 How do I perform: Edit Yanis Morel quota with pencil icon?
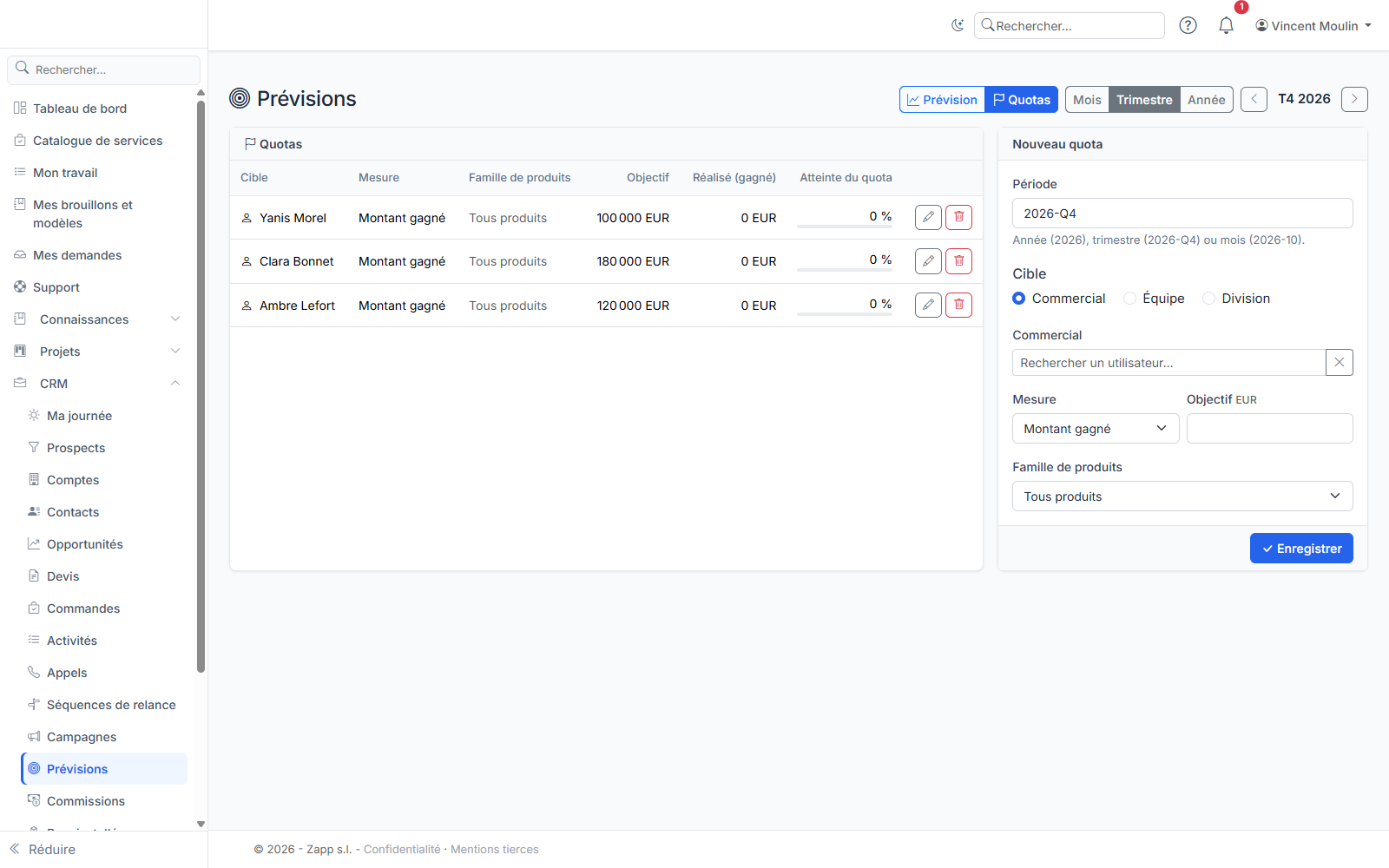pyautogui.click(x=928, y=217)
